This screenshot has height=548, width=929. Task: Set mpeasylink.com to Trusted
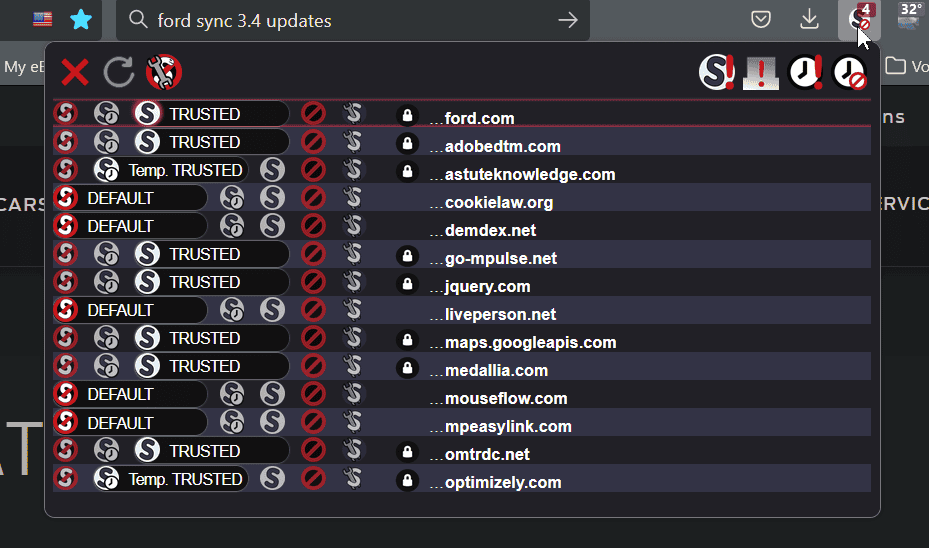273,422
